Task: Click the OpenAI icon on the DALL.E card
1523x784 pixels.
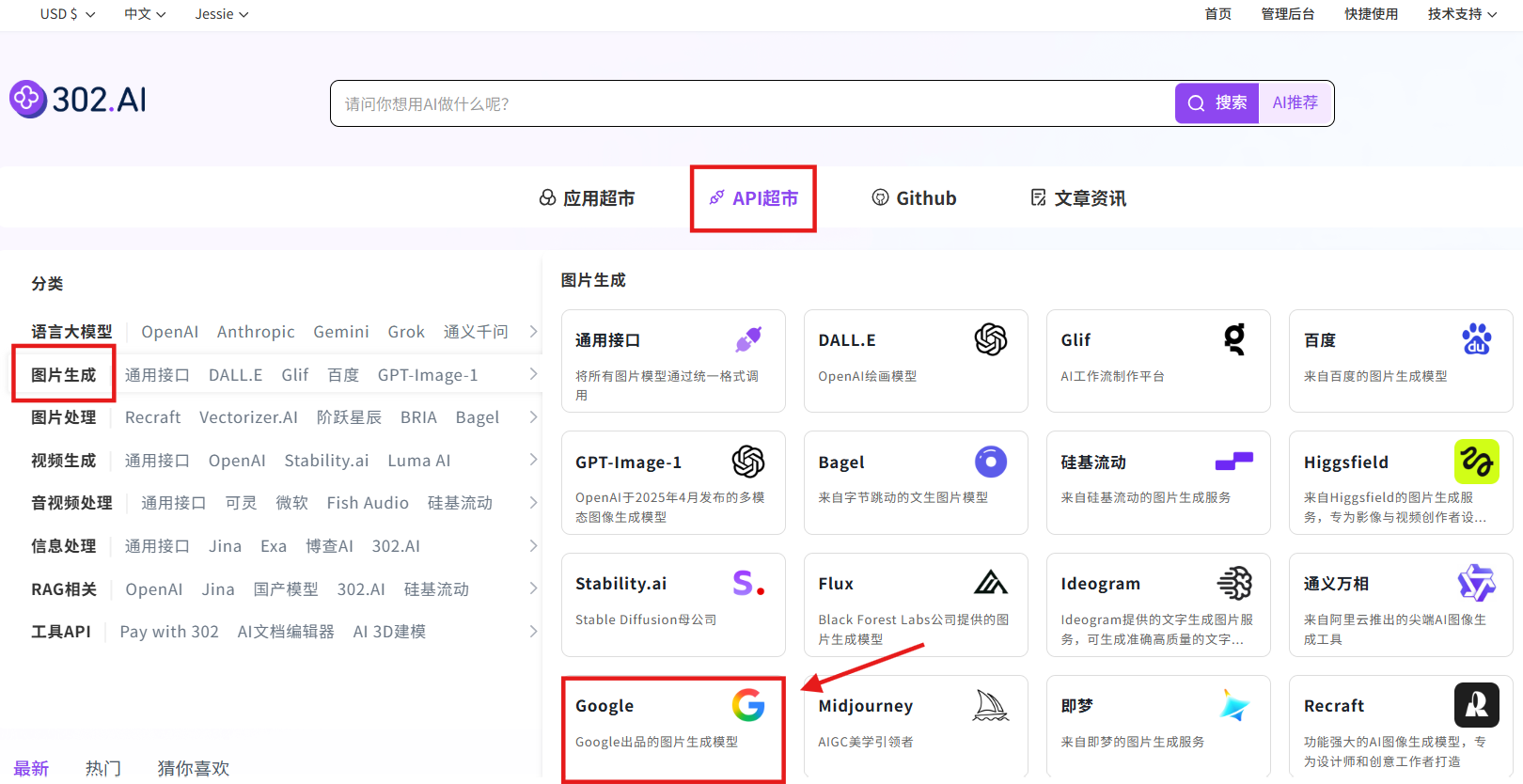Action: [991, 339]
